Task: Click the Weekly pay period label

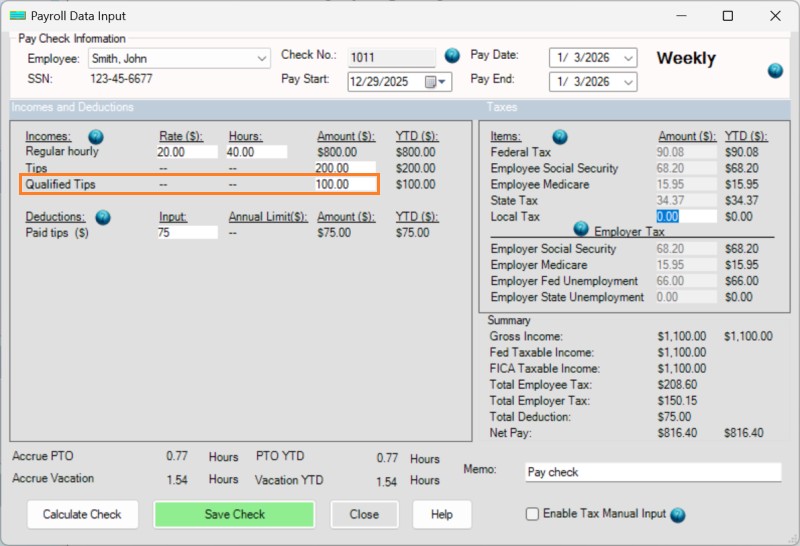Action: tap(686, 58)
